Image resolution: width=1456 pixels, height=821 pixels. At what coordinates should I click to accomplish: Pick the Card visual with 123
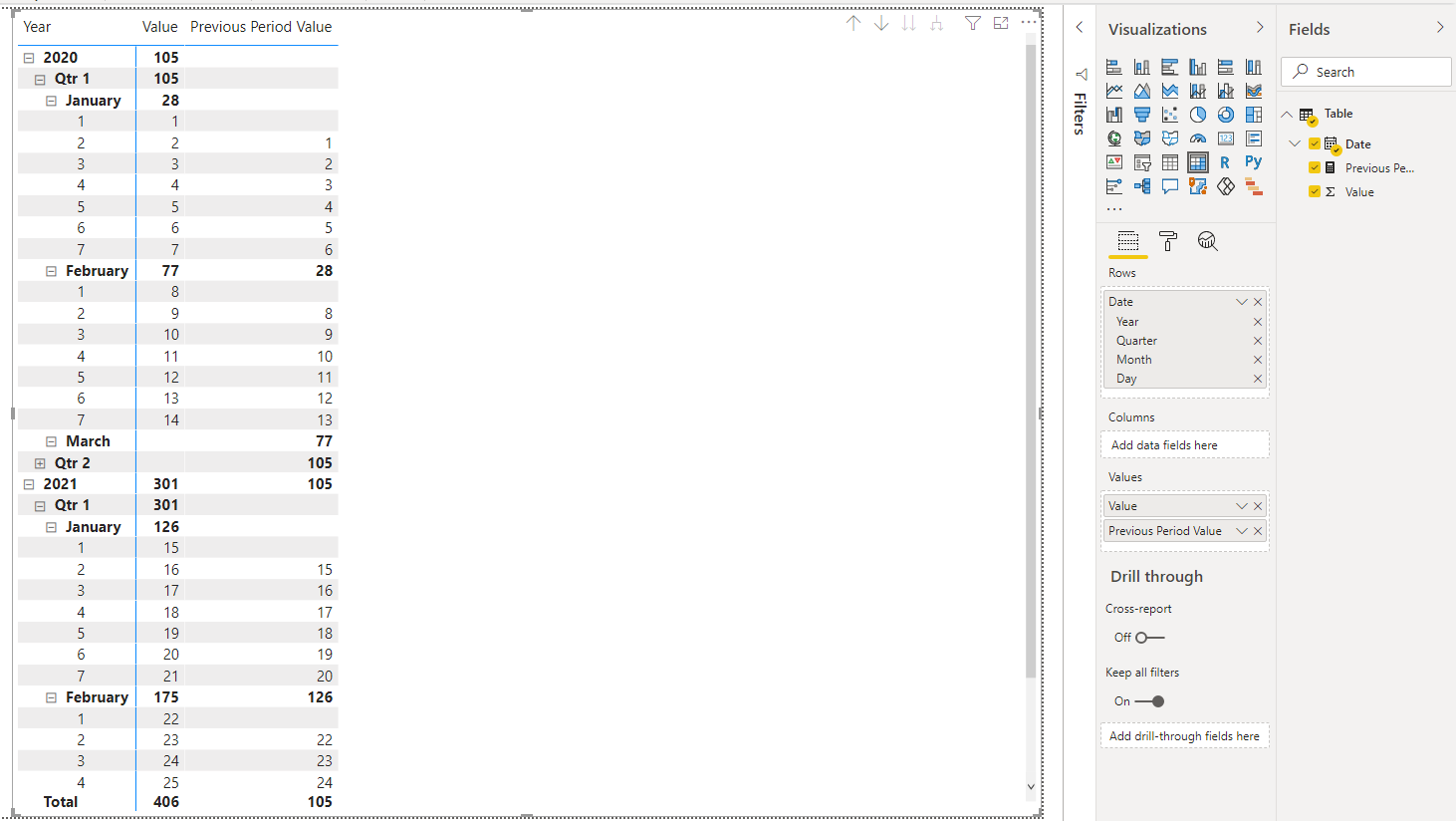(x=1226, y=138)
